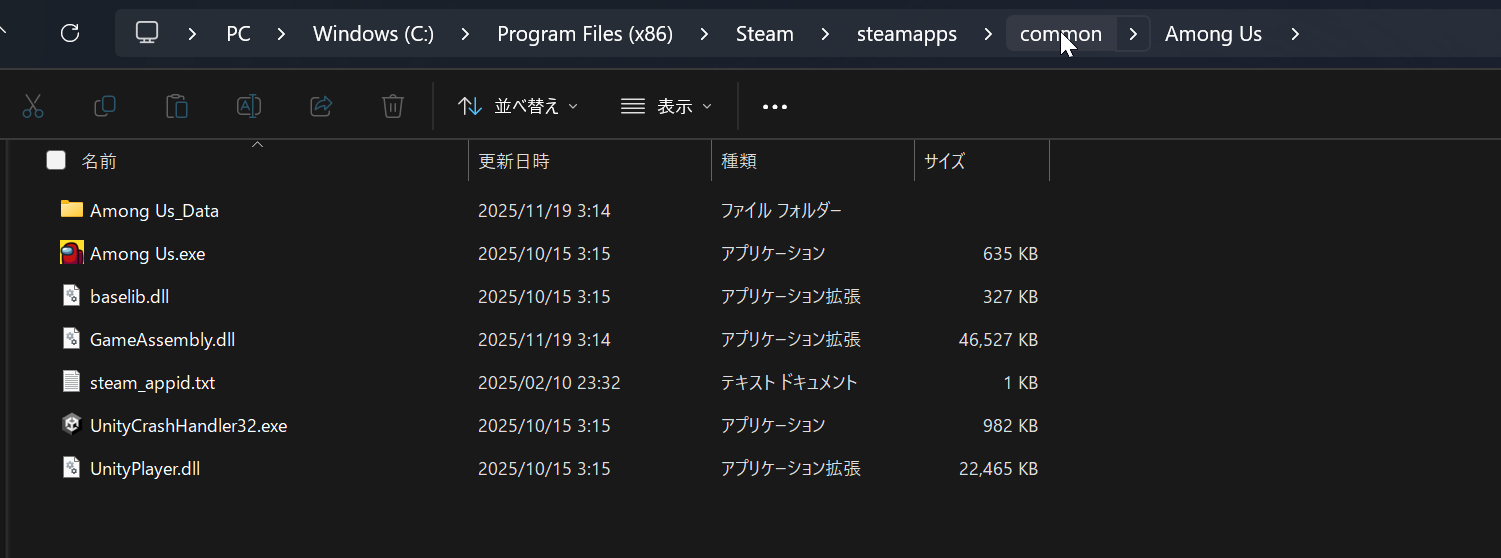Click the Delete trash icon
1501x558 pixels.
(x=393, y=106)
